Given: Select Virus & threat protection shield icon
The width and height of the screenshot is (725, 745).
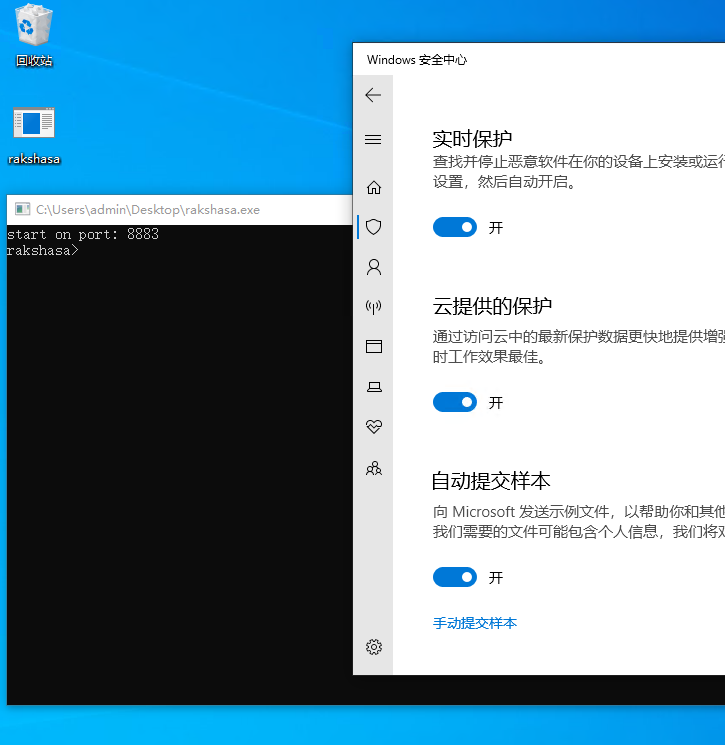Looking at the screenshot, I should coord(373,227).
